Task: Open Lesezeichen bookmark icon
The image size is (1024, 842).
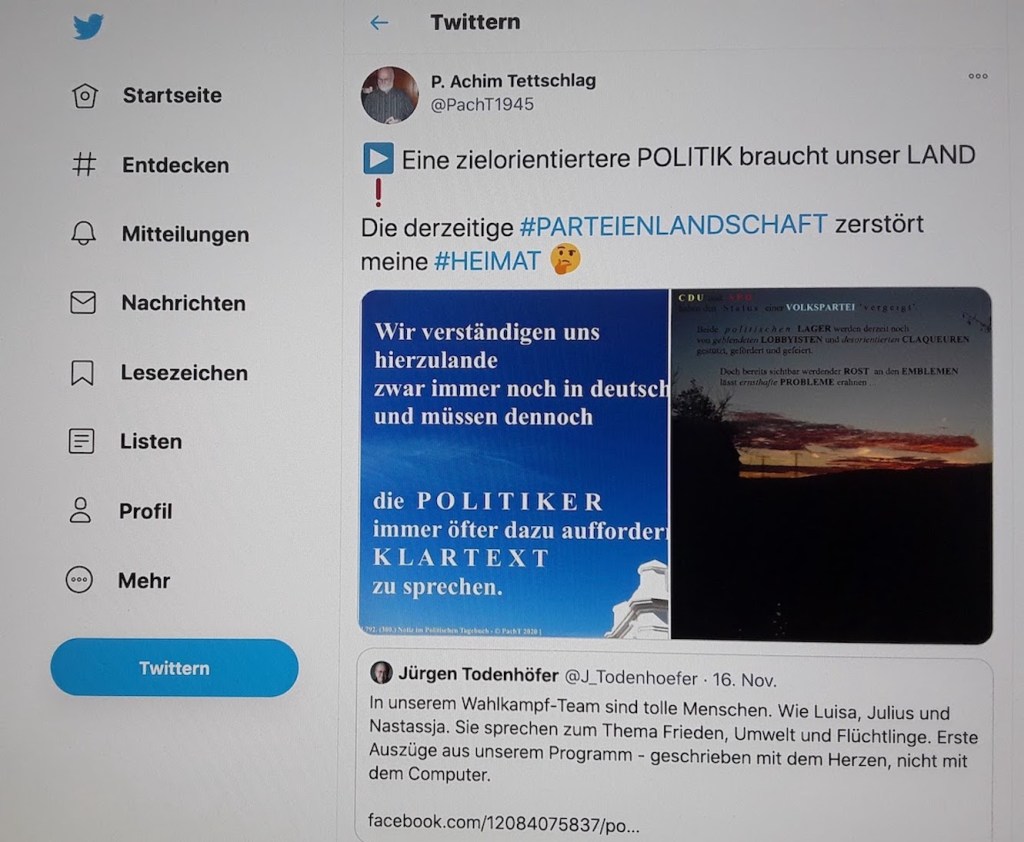Action: point(82,372)
